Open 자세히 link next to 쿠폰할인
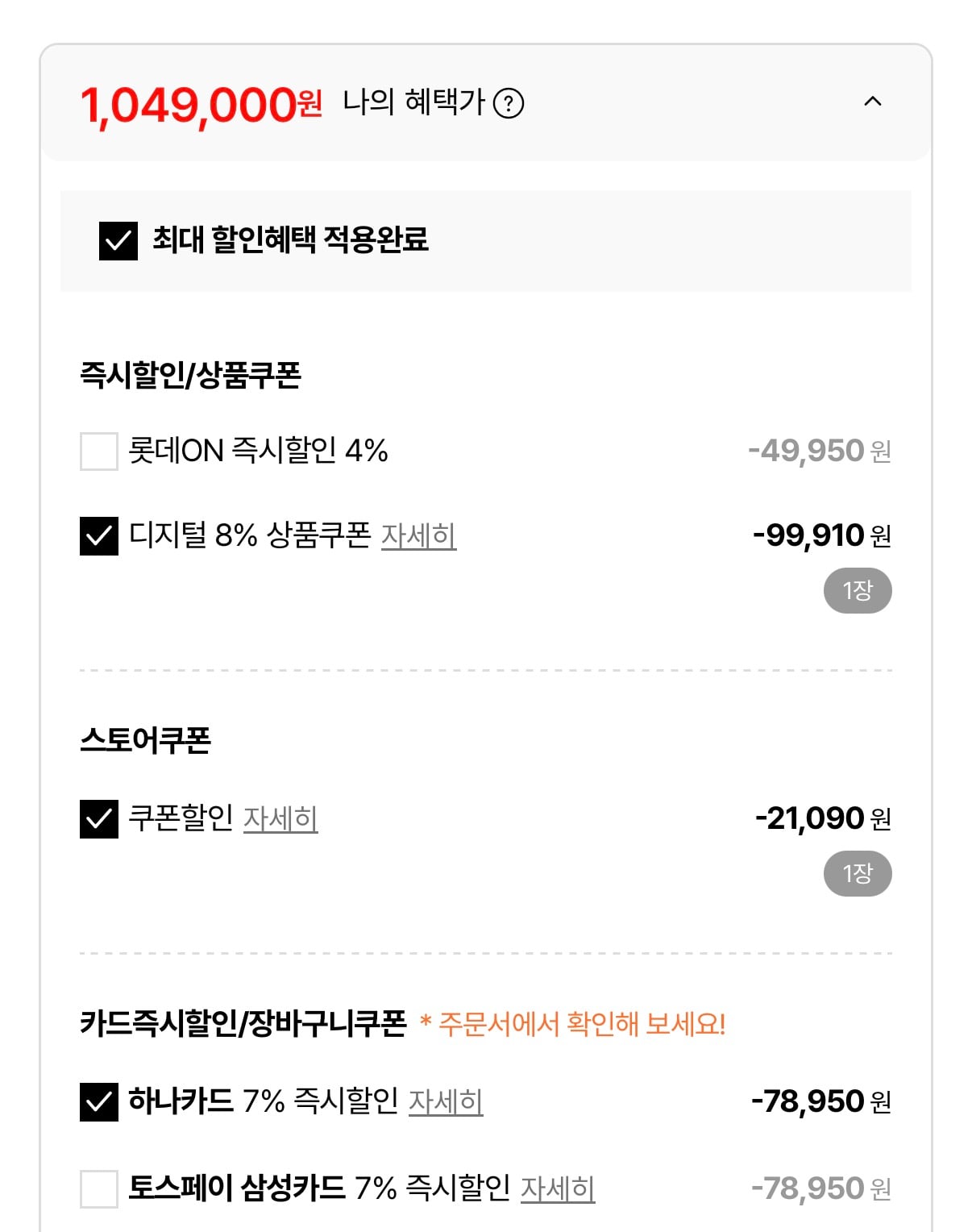Screen dimensions: 972x1232 click(x=280, y=818)
